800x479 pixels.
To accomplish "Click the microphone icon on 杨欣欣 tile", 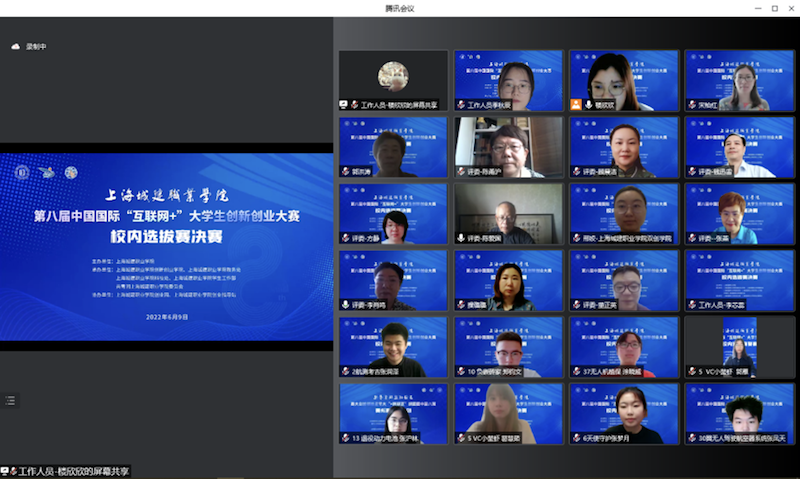I will (x=588, y=105).
